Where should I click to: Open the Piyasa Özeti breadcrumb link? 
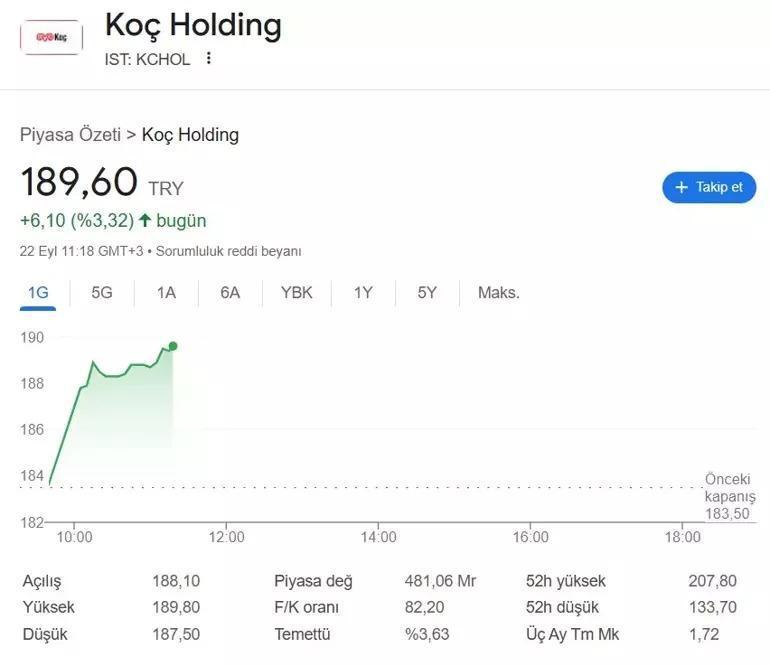(x=70, y=135)
